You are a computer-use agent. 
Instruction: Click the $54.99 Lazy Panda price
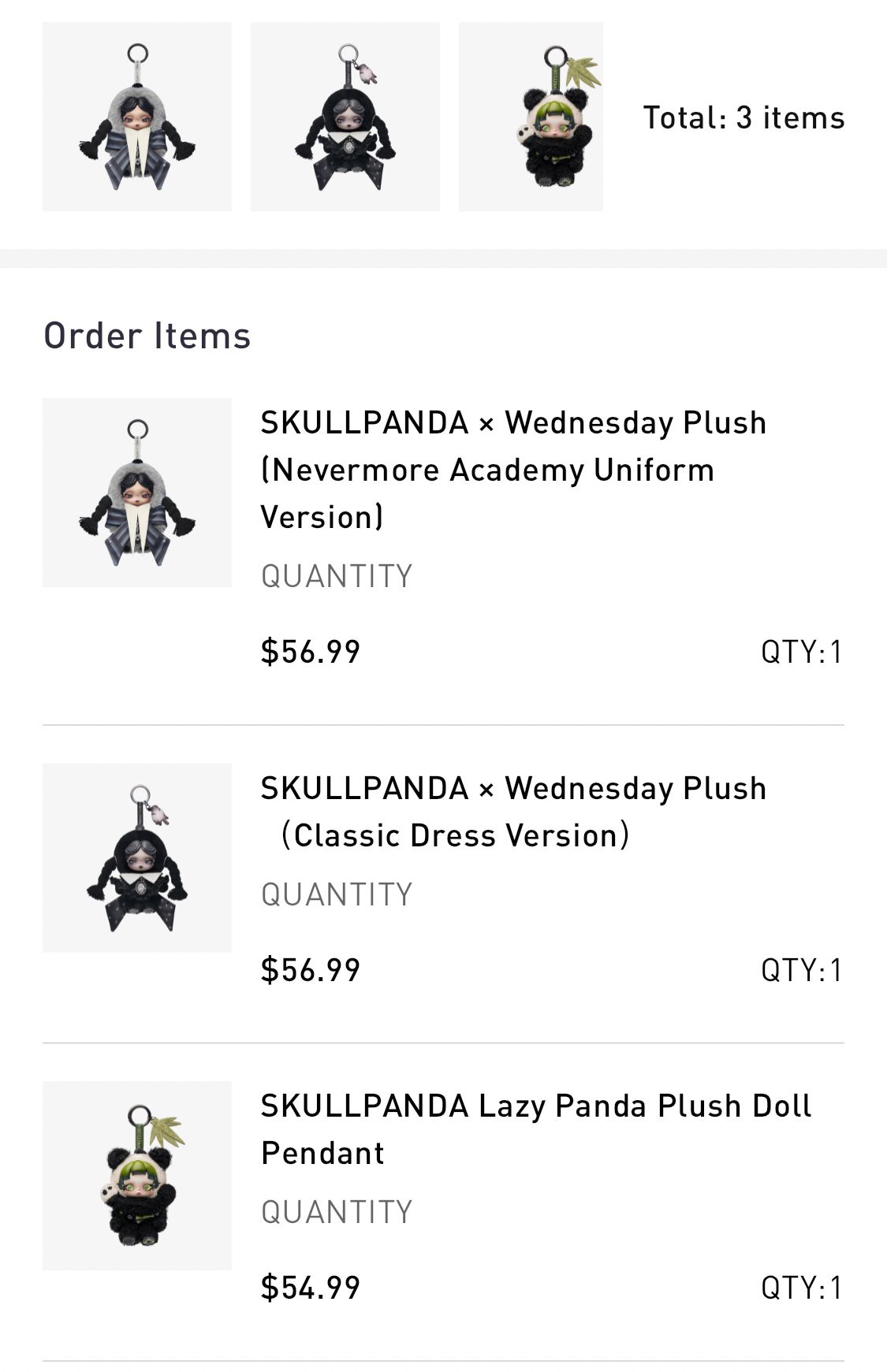pyautogui.click(x=311, y=1287)
